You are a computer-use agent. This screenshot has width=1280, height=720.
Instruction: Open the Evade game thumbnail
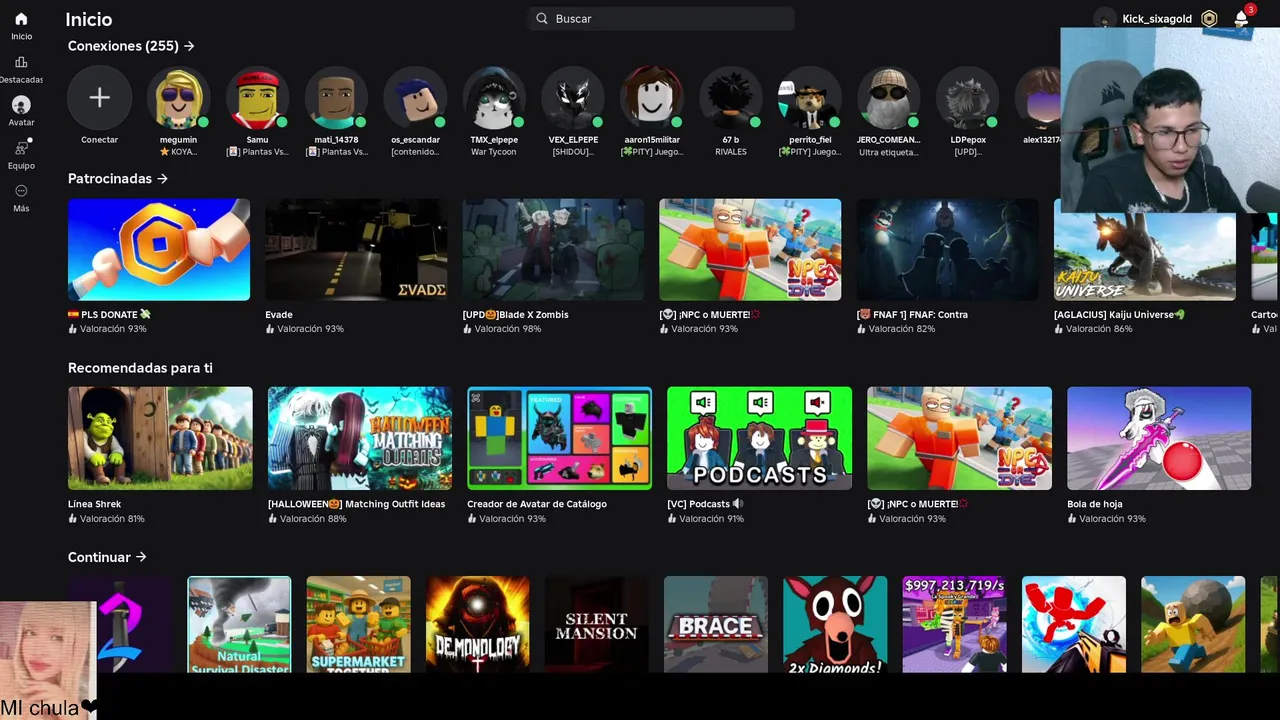[356, 249]
